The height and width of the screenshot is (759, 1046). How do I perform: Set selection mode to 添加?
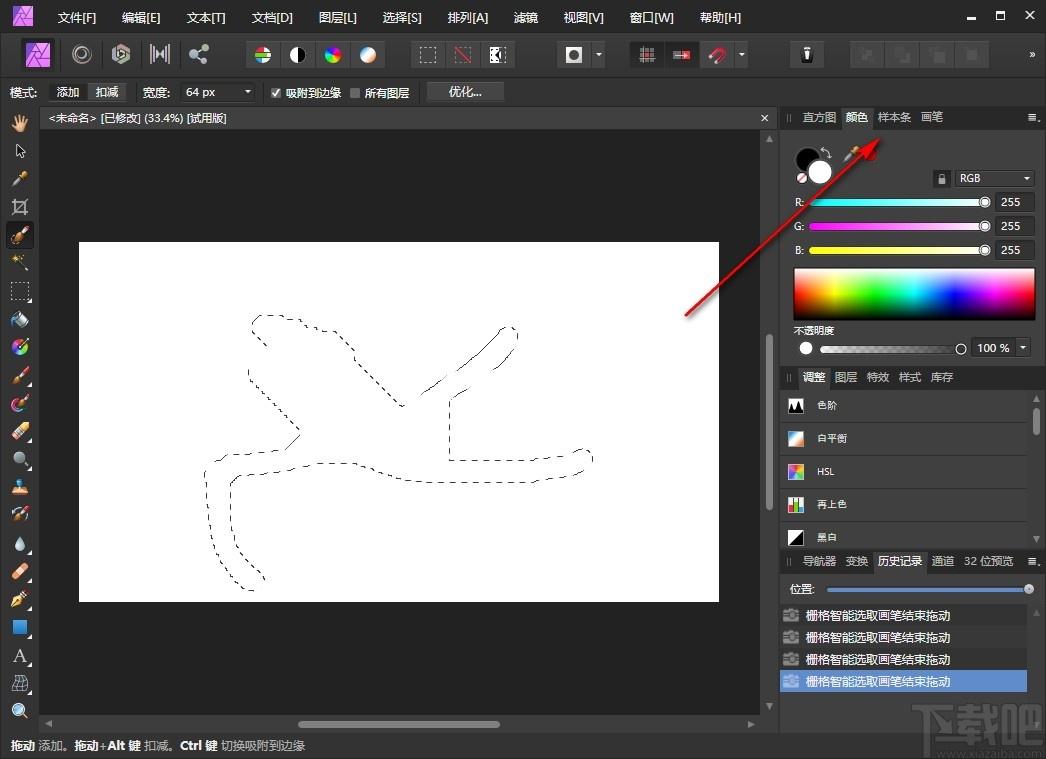pyautogui.click(x=68, y=92)
